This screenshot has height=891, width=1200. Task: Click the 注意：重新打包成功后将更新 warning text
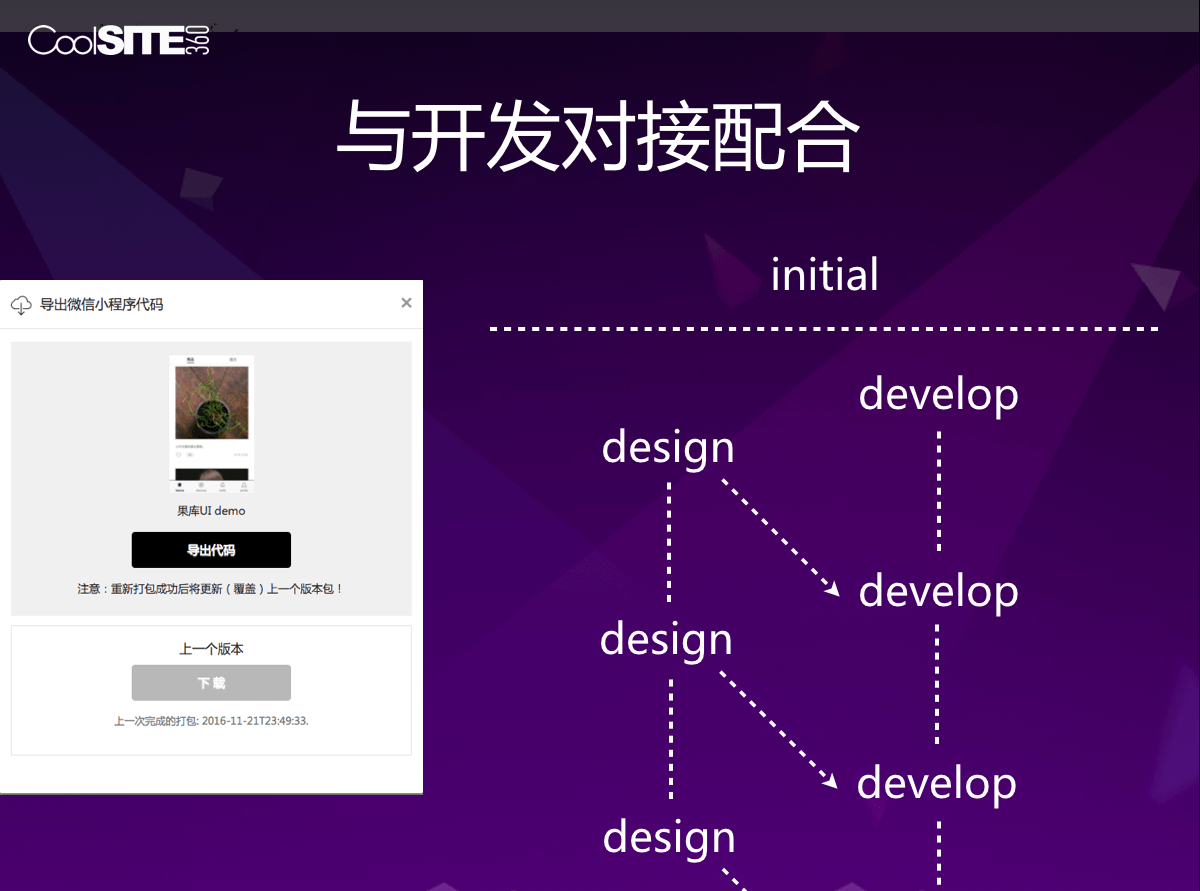tap(211, 590)
